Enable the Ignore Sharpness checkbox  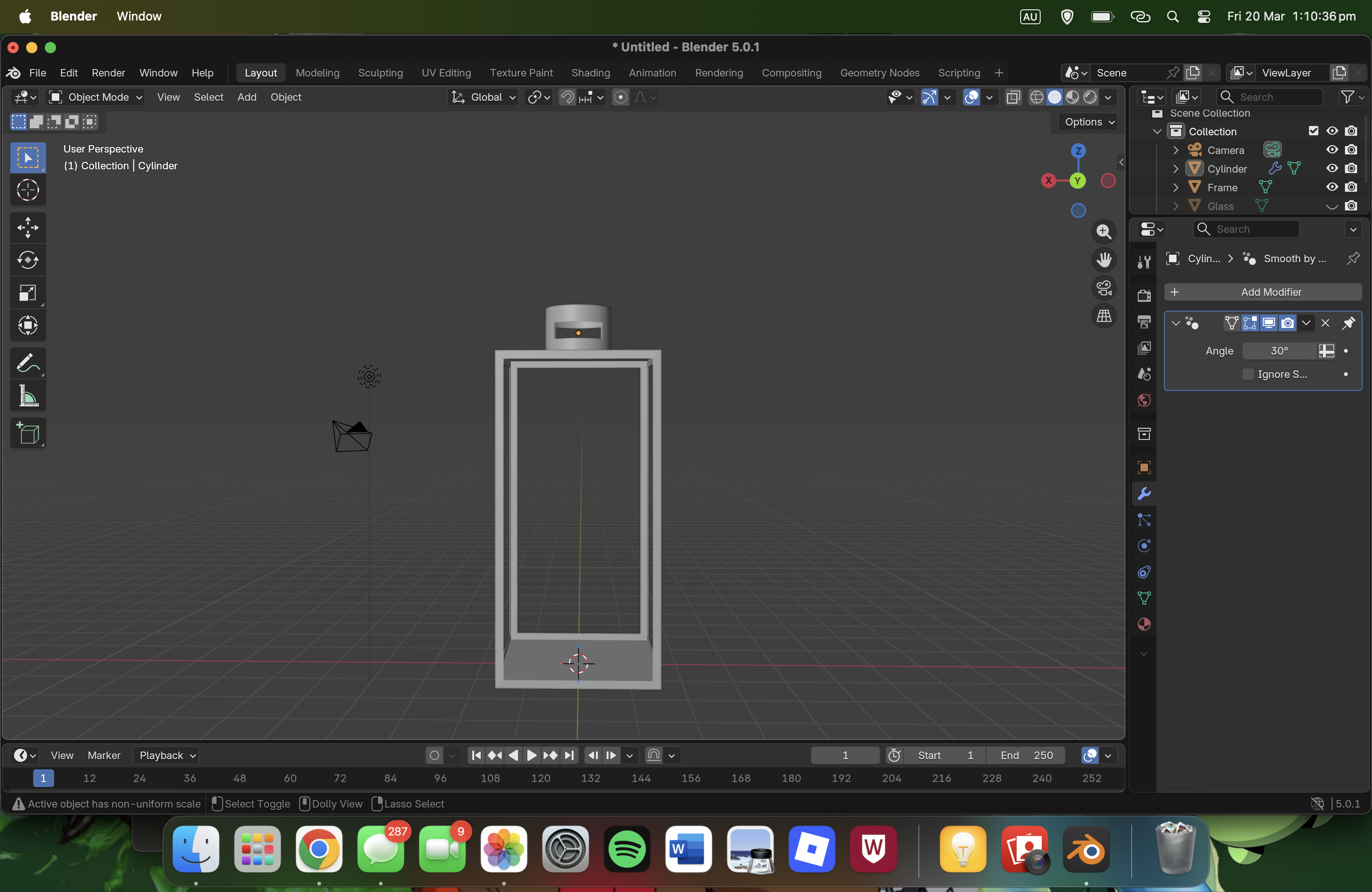tap(1248, 375)
